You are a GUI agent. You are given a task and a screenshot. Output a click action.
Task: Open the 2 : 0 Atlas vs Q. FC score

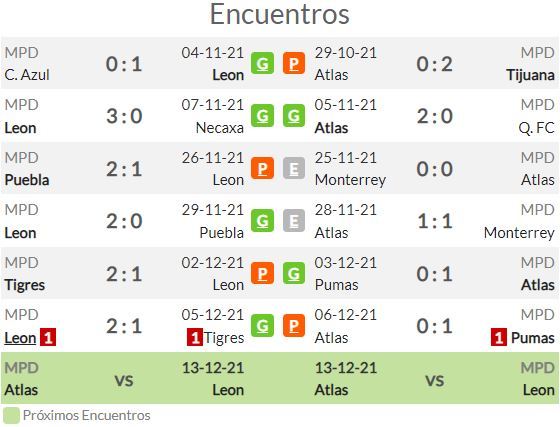(435, 116)
